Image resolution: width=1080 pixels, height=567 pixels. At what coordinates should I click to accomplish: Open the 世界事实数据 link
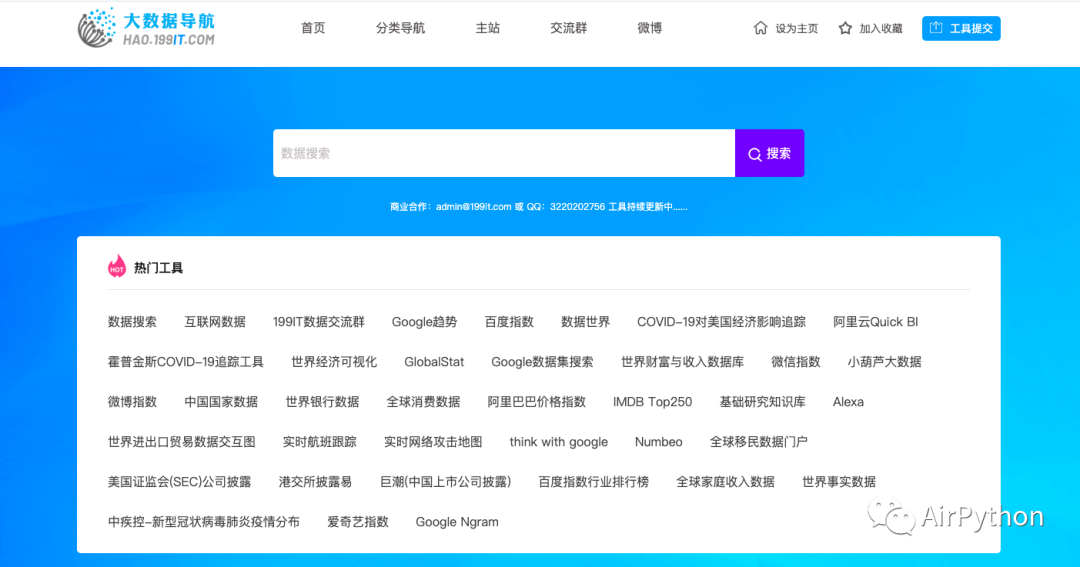(839, 482)
